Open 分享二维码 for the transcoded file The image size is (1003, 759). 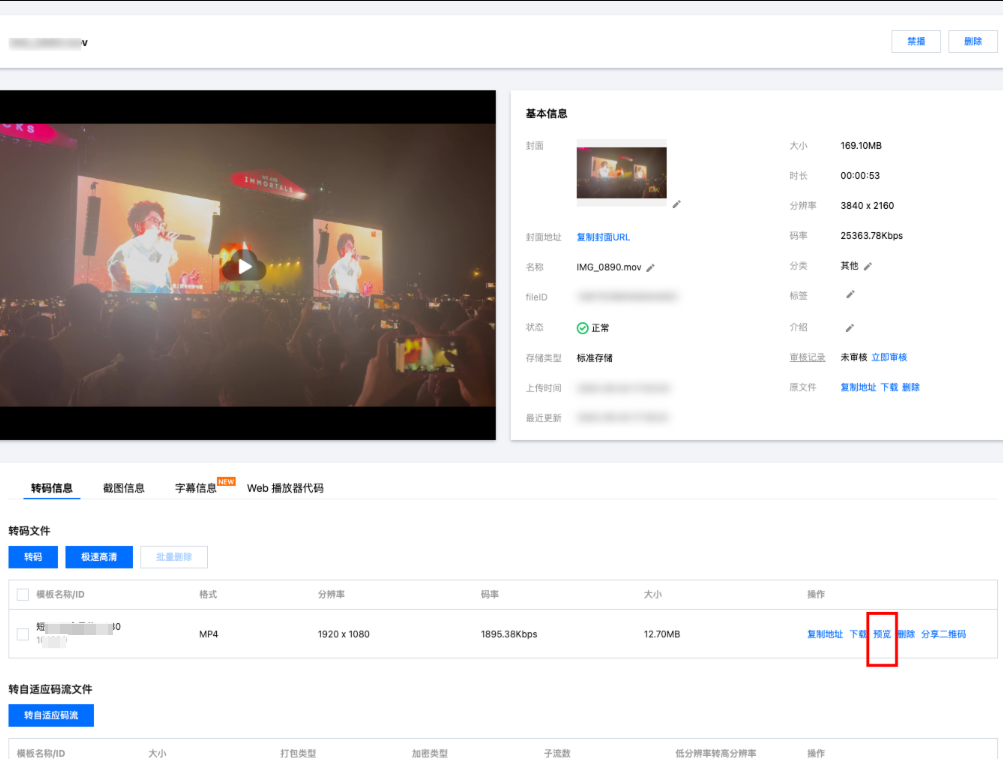(x=943, y=634)
